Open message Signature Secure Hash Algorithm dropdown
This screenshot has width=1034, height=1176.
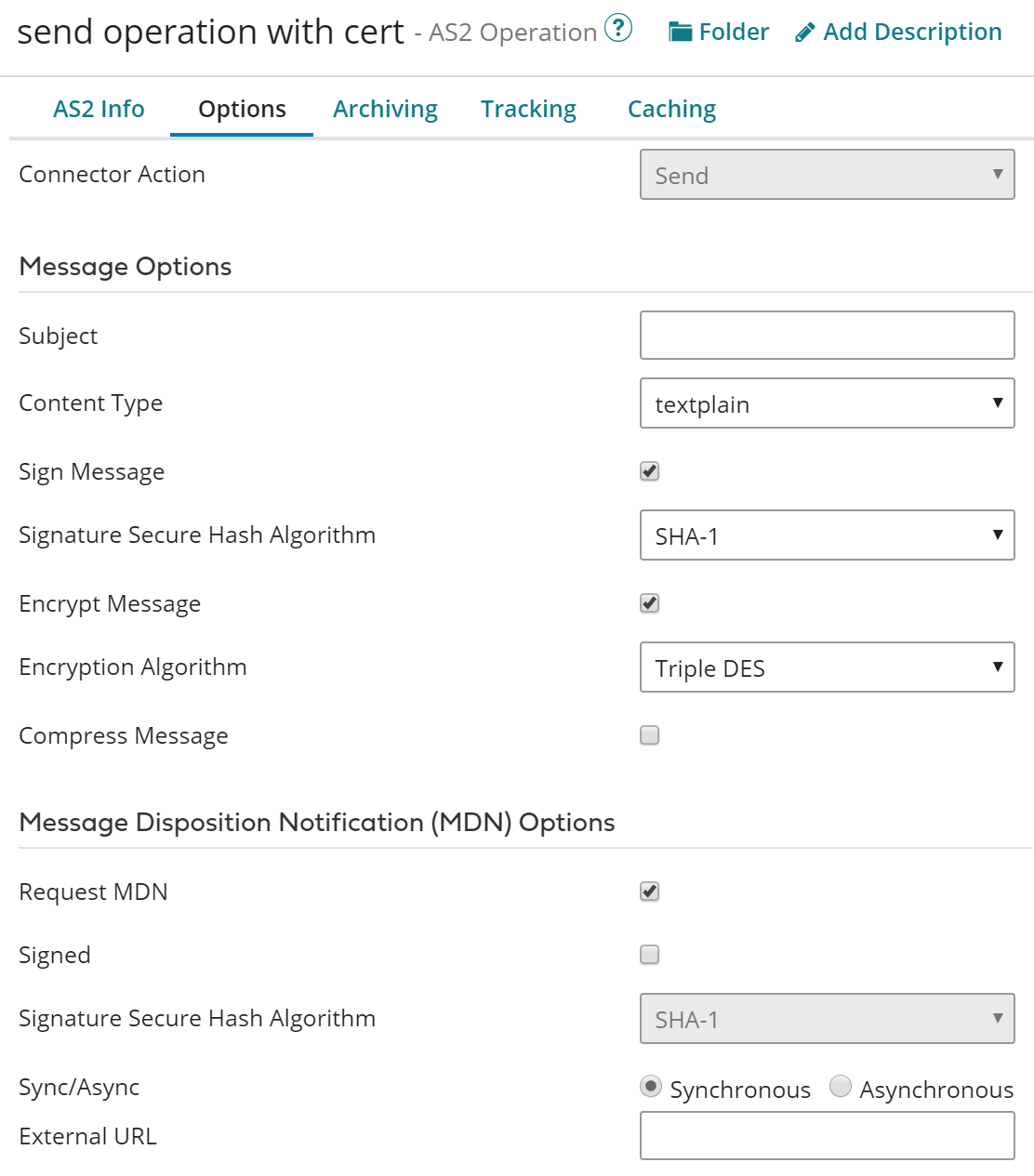(x=827, y=535)
